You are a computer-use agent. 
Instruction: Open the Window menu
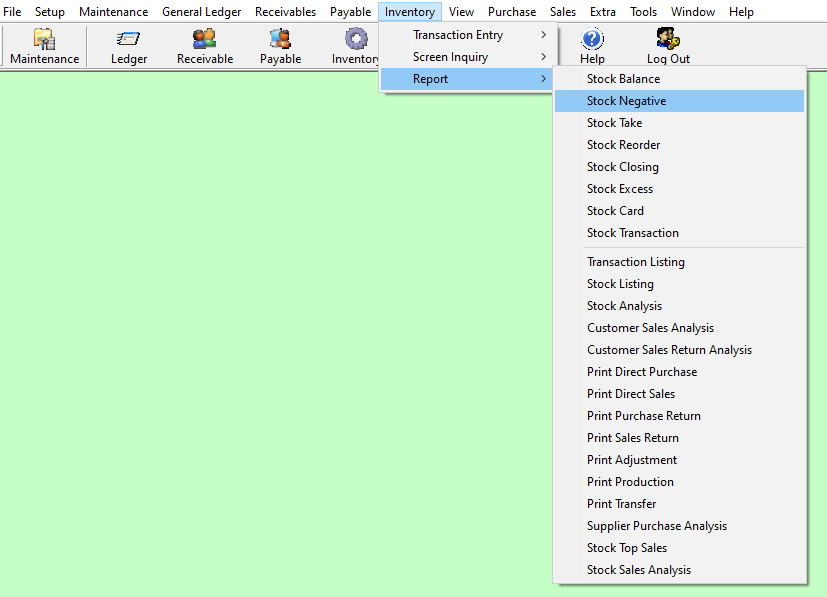693,12
